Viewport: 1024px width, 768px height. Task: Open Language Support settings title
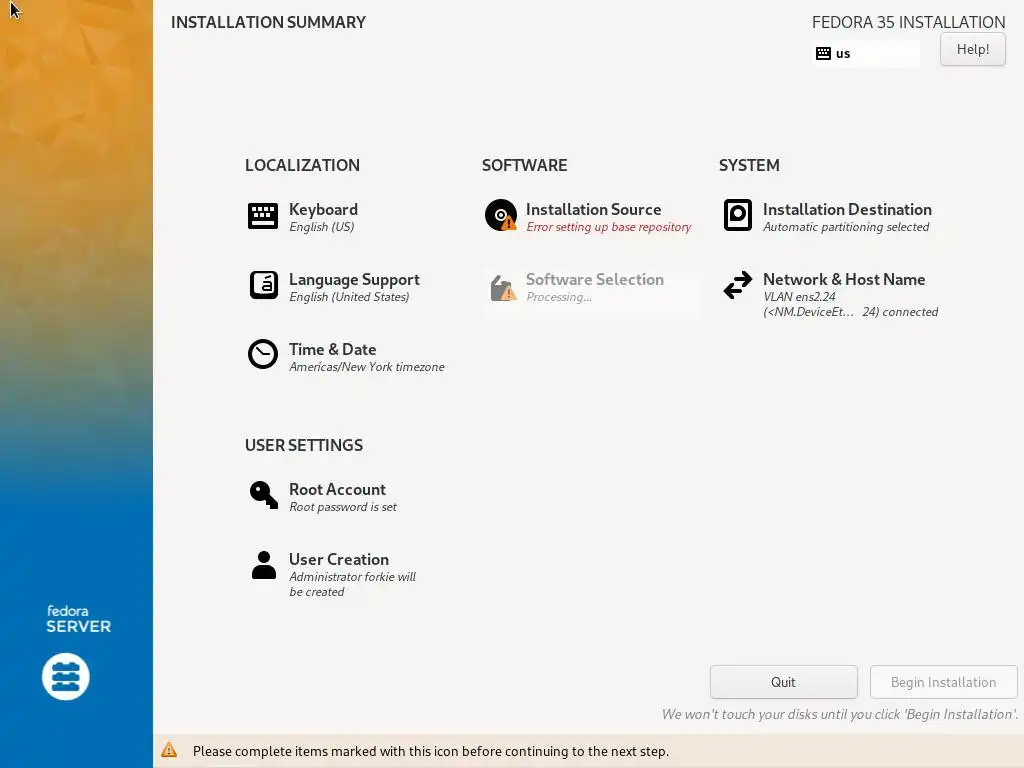coord(354,280)
